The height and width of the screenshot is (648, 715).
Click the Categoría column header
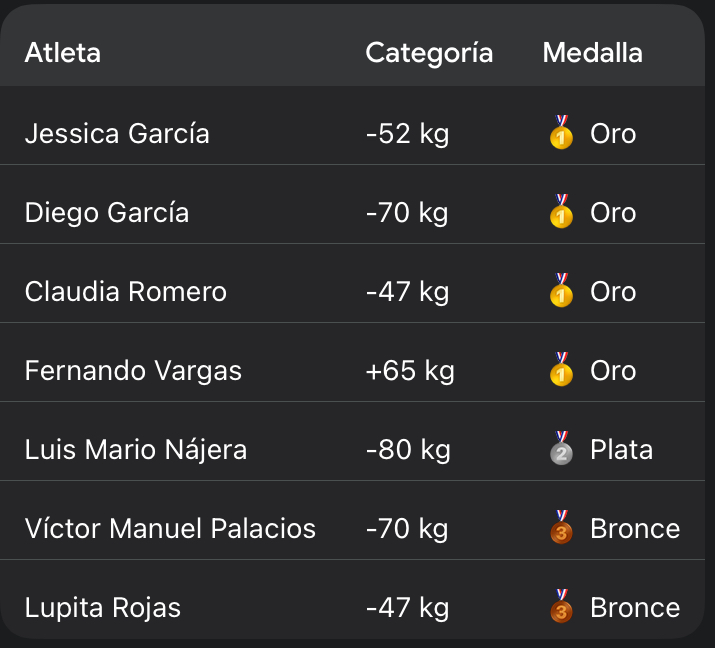click(429, 52)
